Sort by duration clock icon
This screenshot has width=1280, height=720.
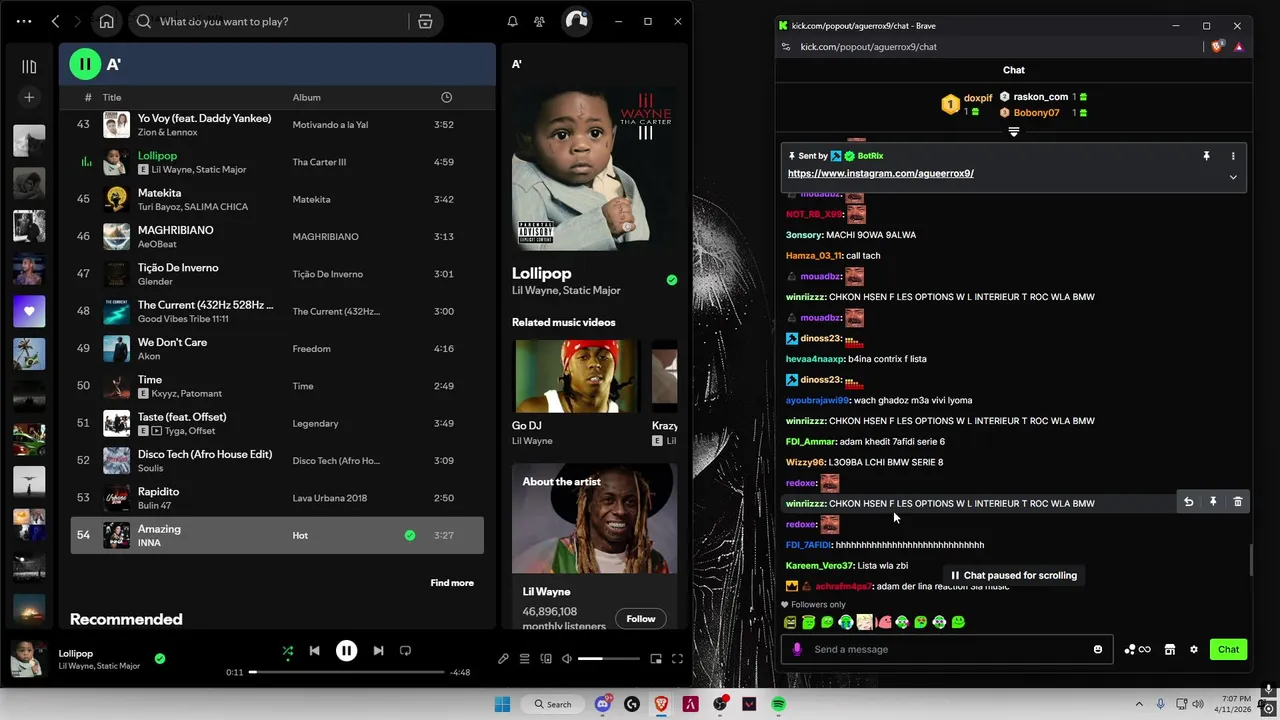pos(446,97)
